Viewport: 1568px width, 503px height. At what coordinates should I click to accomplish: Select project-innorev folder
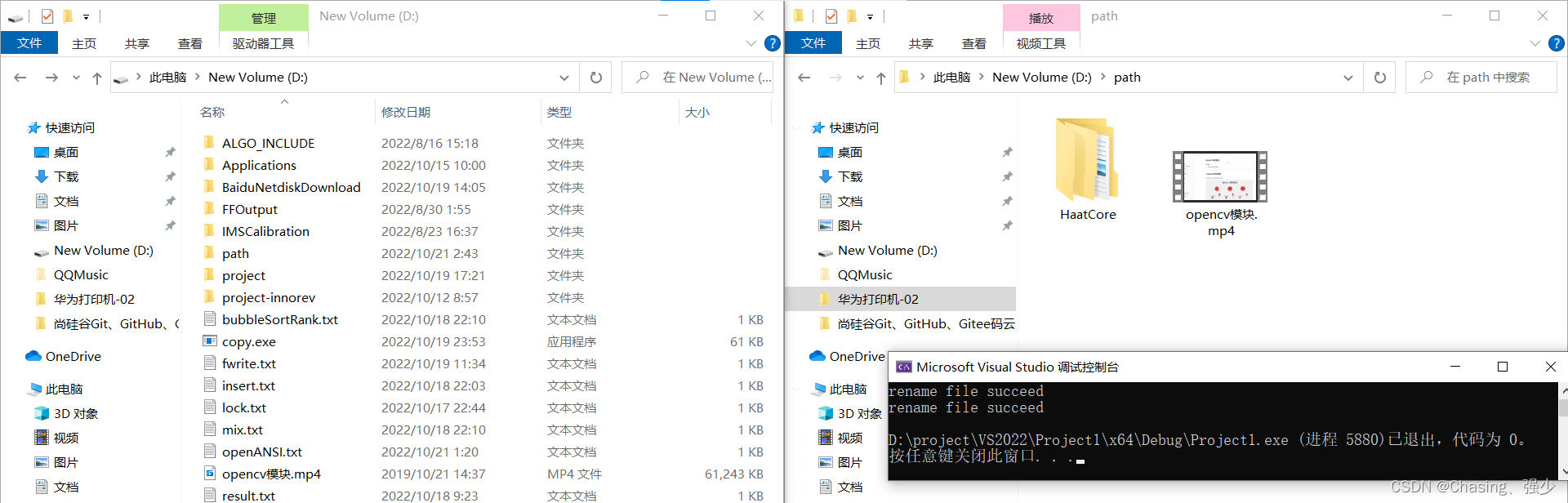click(x=269, y=297)
